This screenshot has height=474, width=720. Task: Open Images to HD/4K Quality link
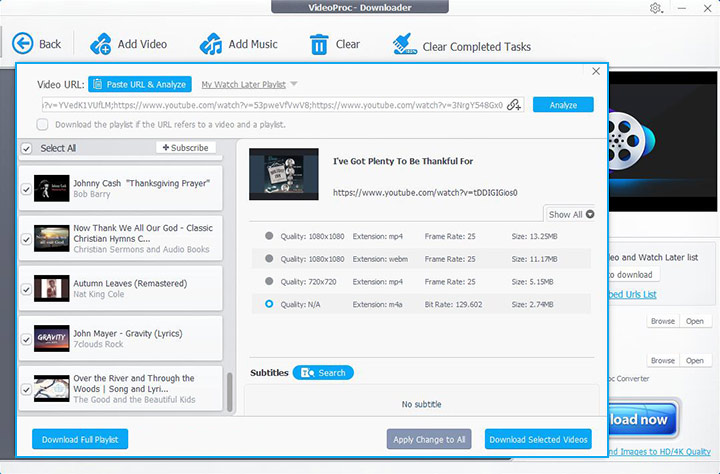[x=659, y=451]
